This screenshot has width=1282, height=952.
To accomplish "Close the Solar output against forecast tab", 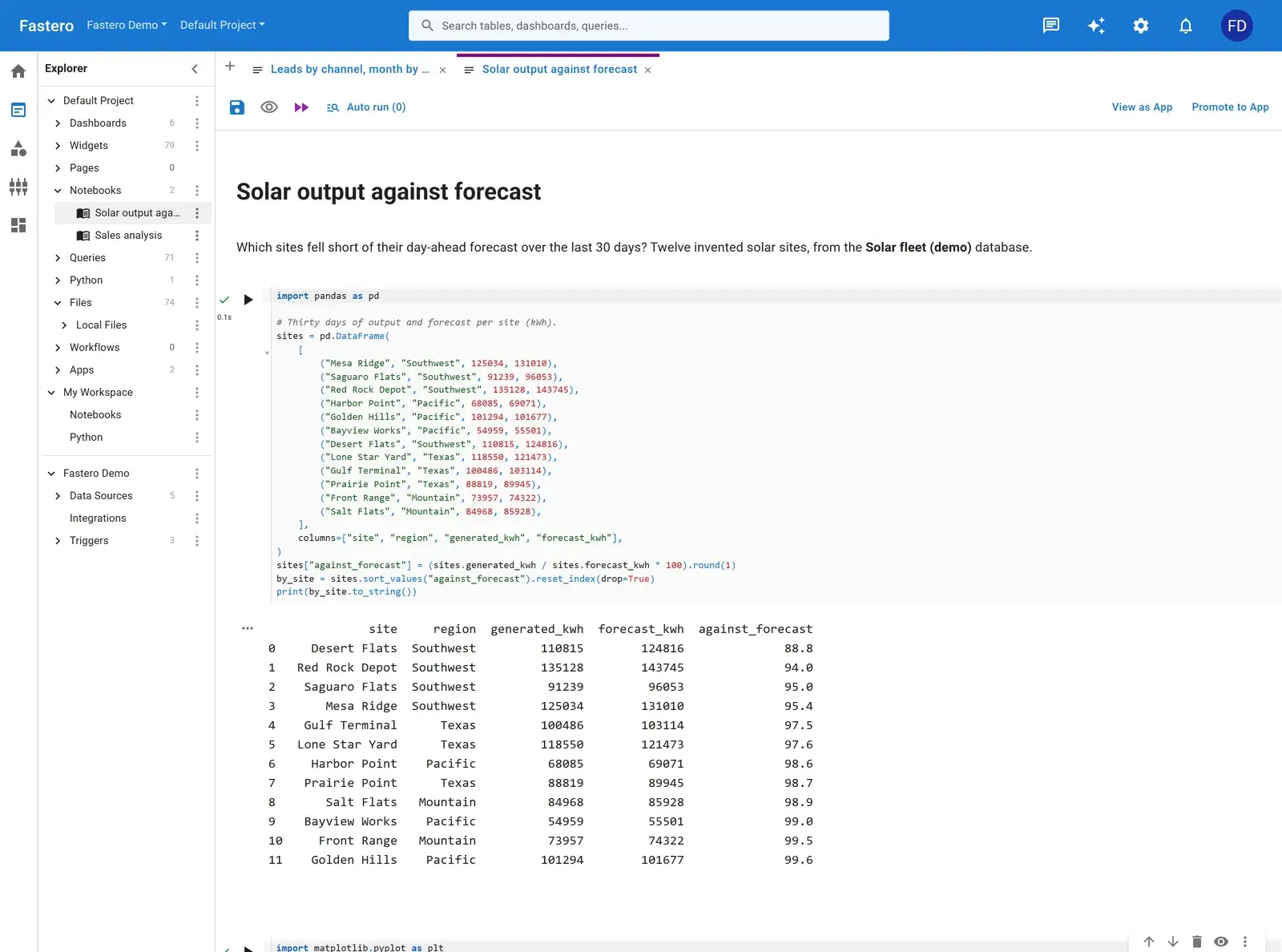I will (x=647, y=71).
